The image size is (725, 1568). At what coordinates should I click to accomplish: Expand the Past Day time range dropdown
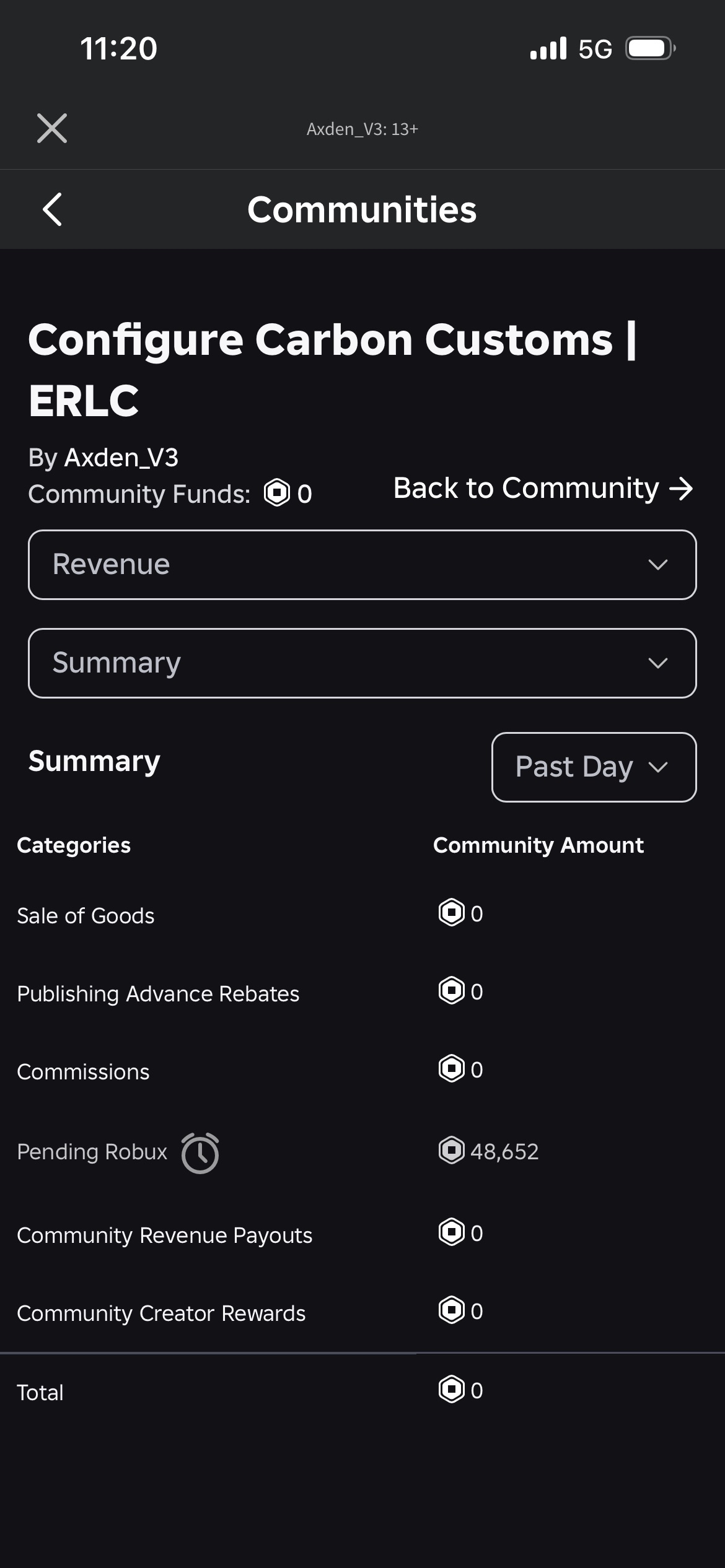[594, 767]
